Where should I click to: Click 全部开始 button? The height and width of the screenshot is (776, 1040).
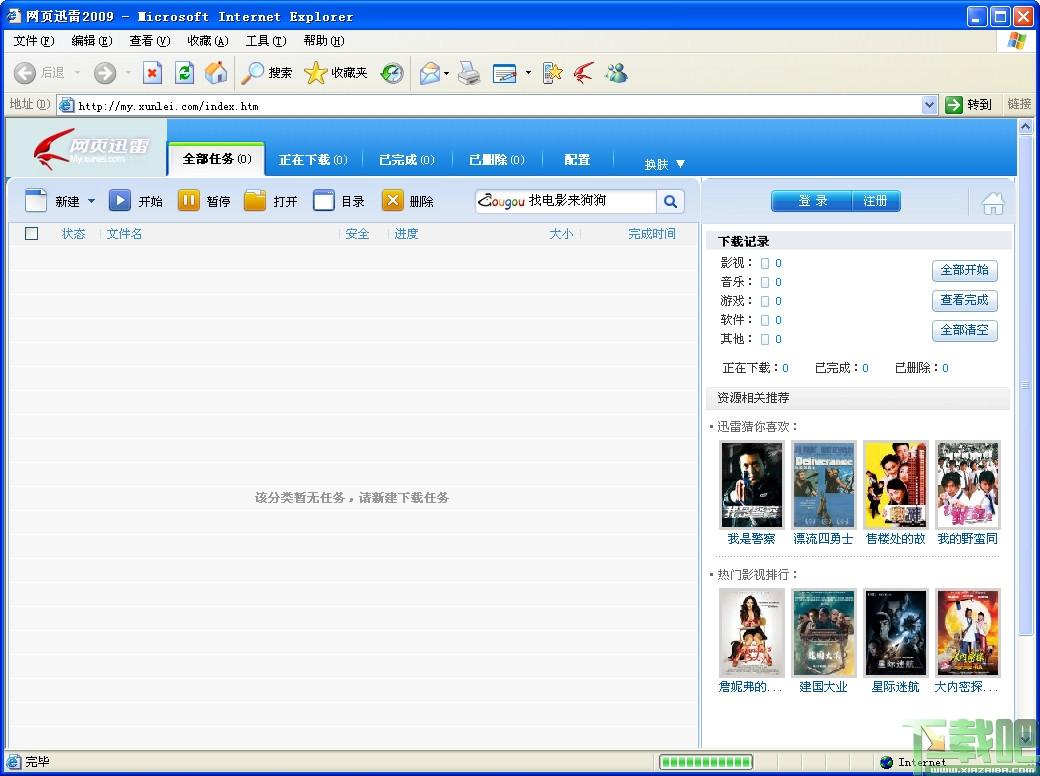[964, 270]
